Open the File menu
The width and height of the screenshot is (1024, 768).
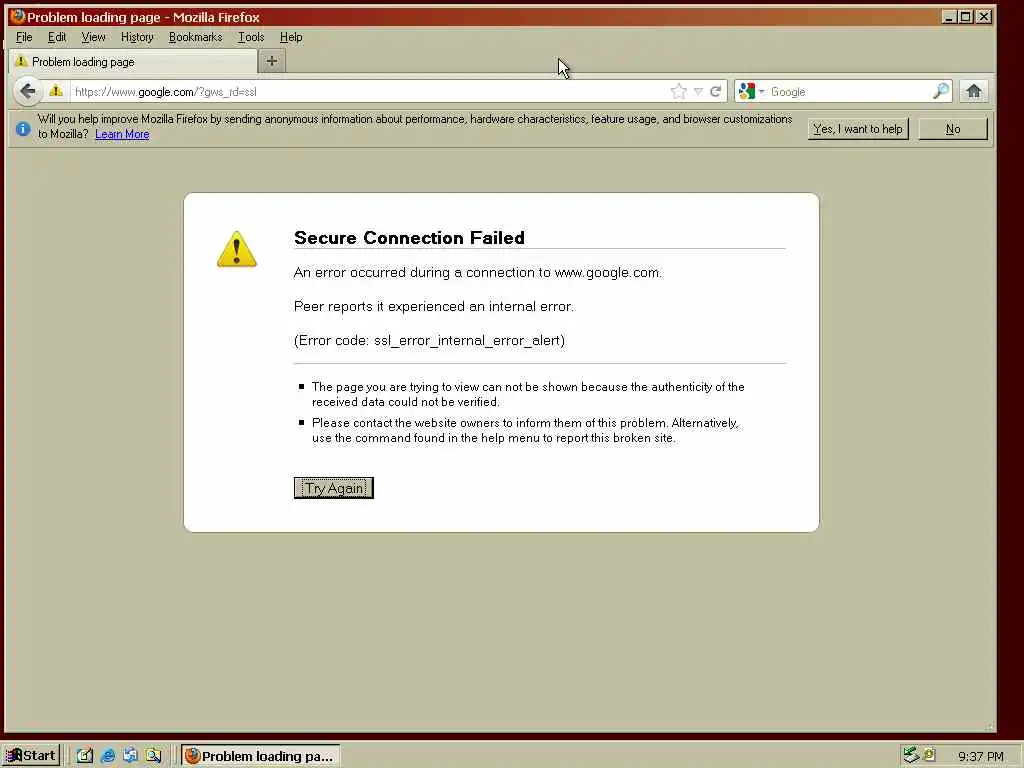(24, 37)
